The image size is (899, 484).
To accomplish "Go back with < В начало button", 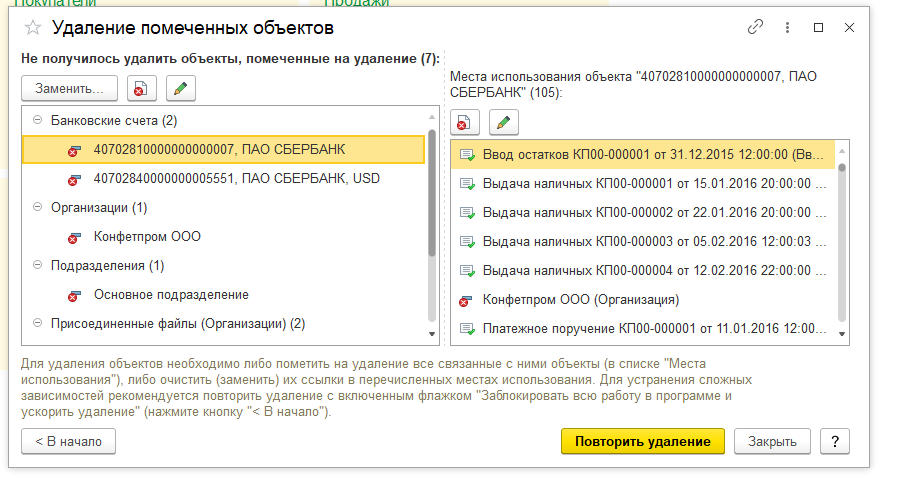I will pos(68,442).
